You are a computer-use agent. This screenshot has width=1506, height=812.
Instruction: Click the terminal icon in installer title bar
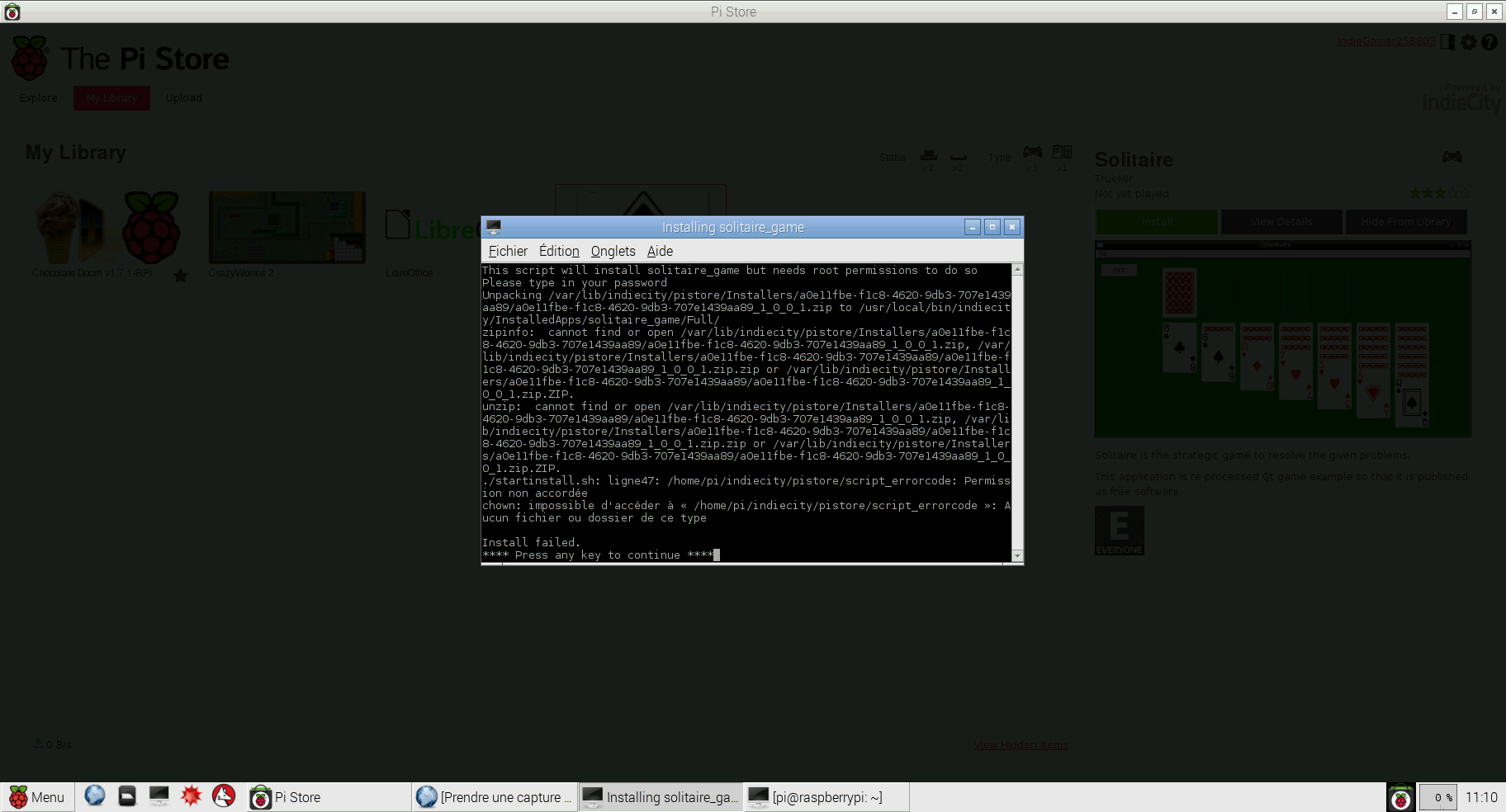[494, 227]
